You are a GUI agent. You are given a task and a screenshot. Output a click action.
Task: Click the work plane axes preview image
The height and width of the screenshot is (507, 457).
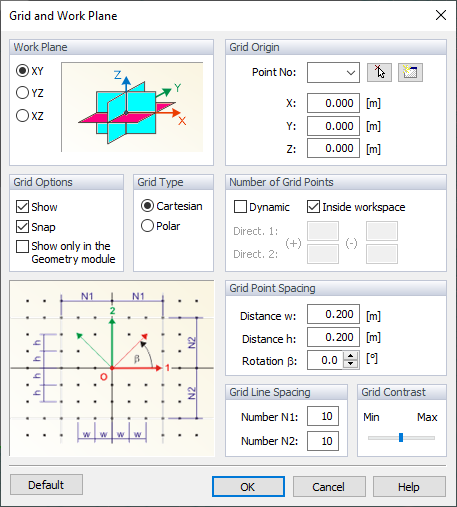click(x=132, y=107)
